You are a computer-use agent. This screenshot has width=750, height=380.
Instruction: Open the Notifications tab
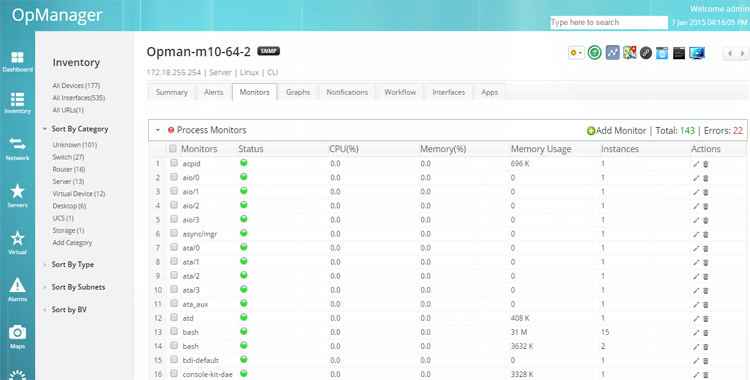click(x=347, y=92)
